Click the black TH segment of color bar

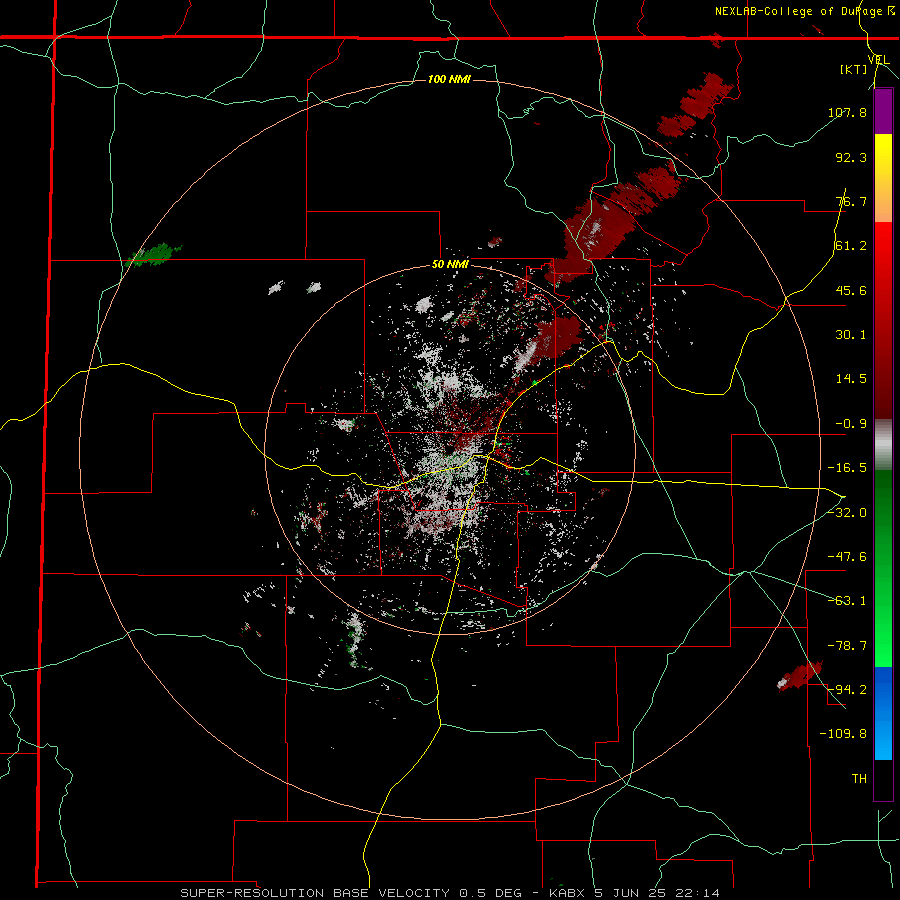click(x=883, y=779)
